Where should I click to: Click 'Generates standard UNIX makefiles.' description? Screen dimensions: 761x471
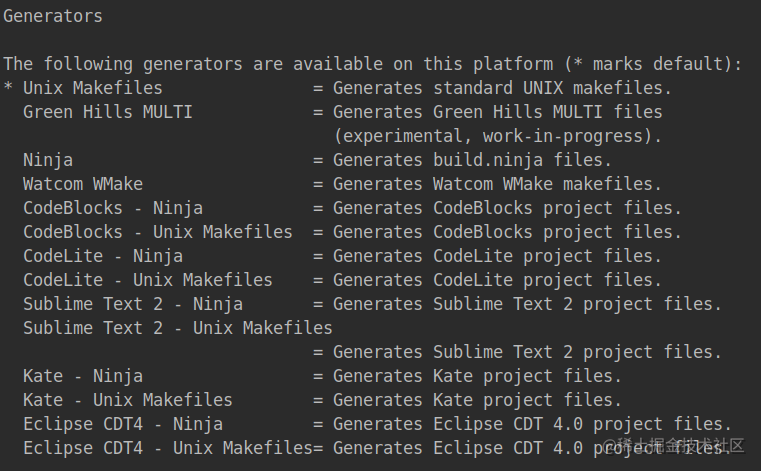(502, 88)
